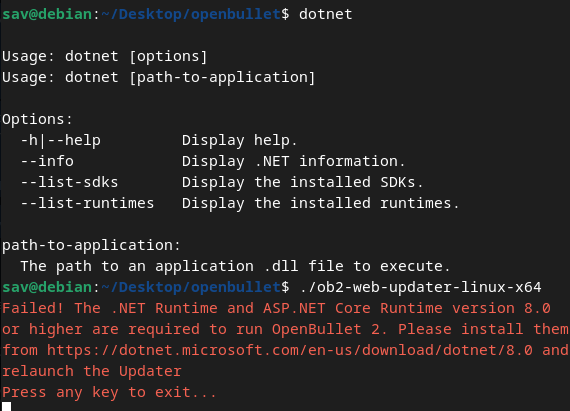The width and height of the screenshot is (570, 411).
Task: Click the 'Failed!' error word
Action: click(33, 308)
